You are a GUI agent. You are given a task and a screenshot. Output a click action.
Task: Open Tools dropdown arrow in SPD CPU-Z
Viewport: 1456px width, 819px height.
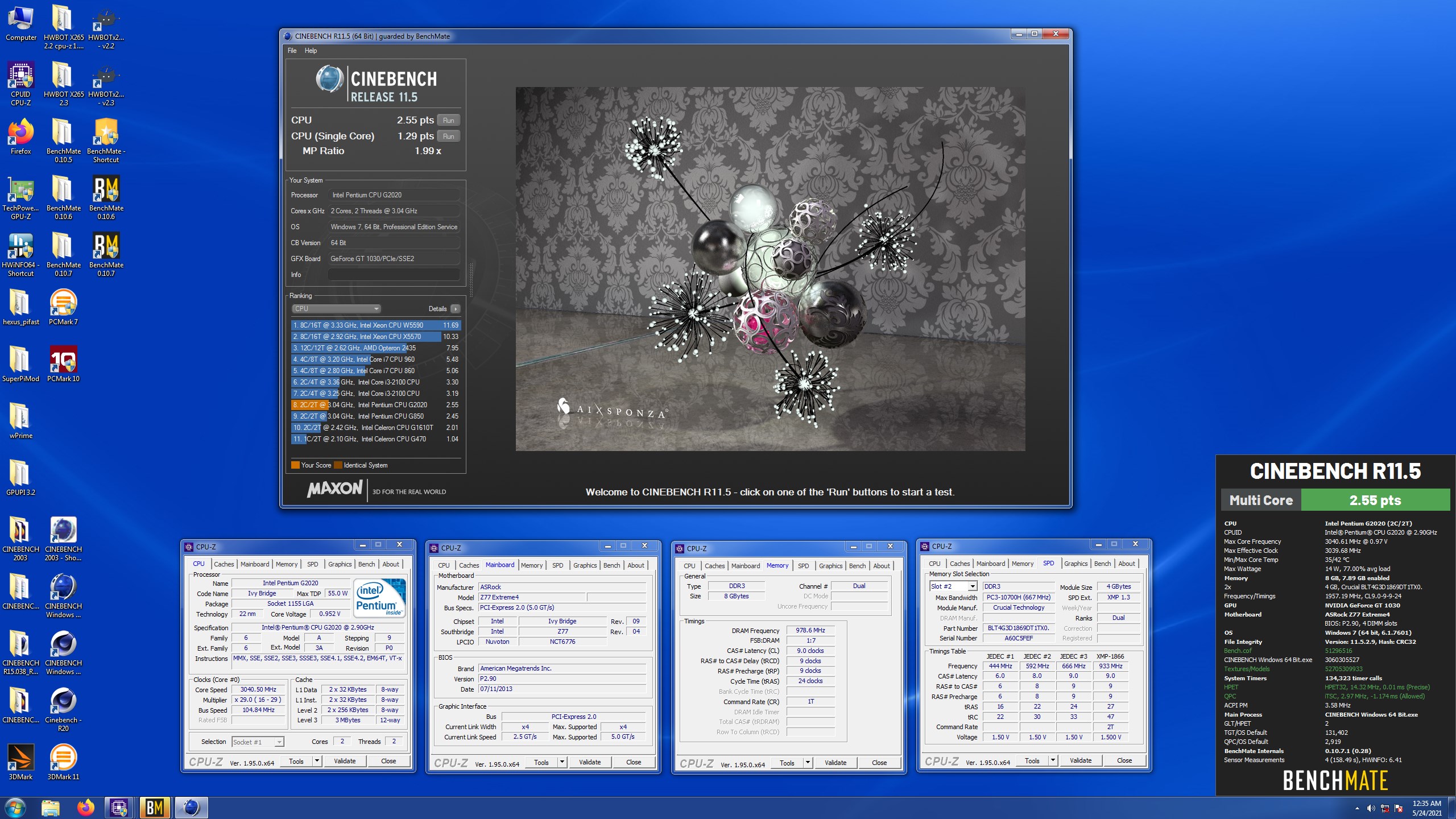[x=1053, y=760]
